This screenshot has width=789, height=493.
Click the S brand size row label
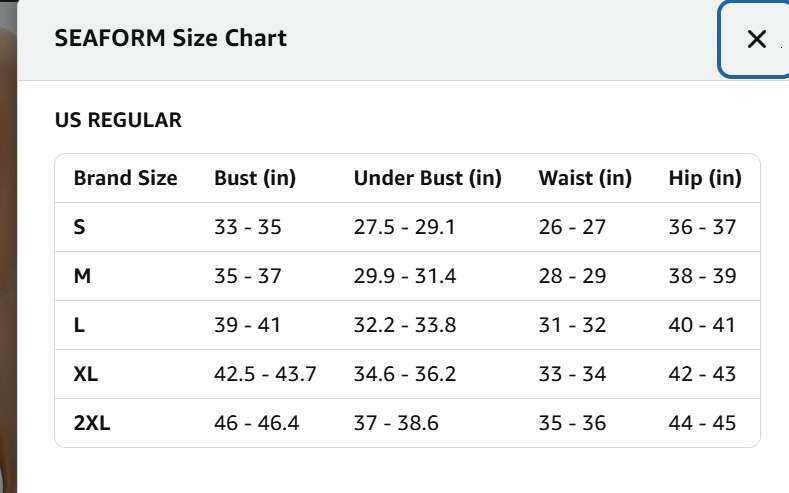pos(80,227)
